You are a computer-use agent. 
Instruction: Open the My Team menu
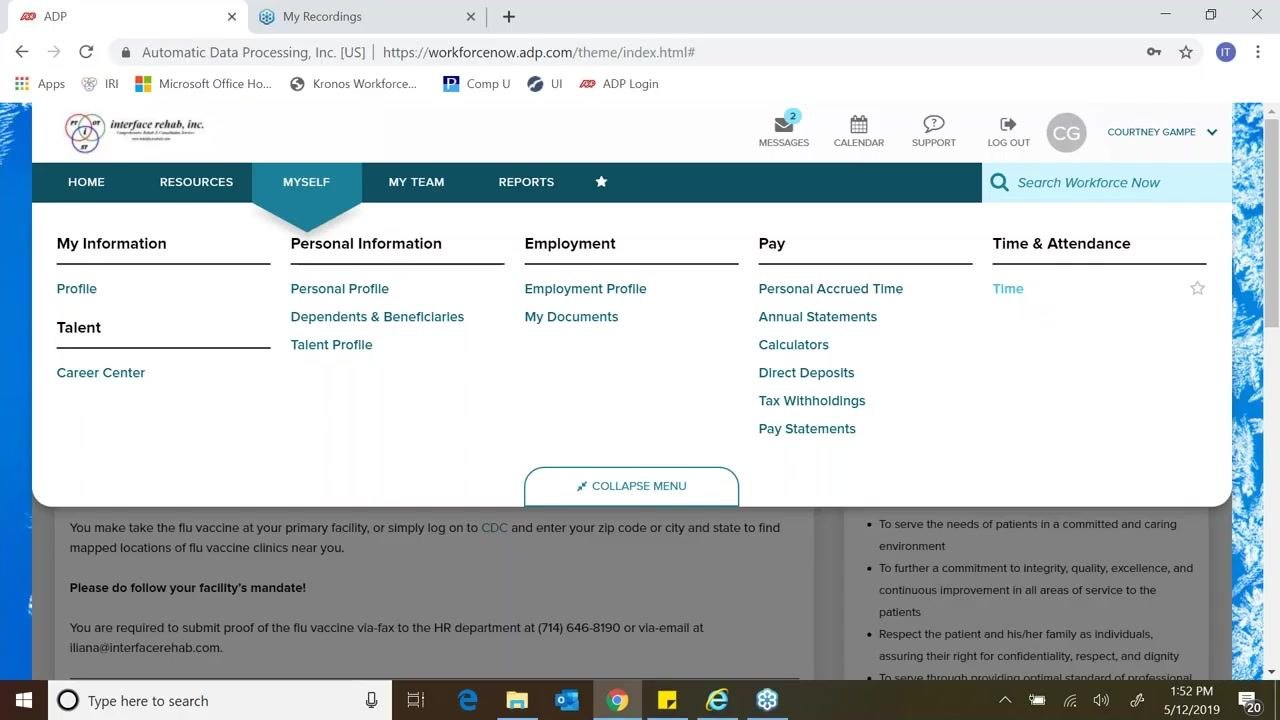click(416, 182)
